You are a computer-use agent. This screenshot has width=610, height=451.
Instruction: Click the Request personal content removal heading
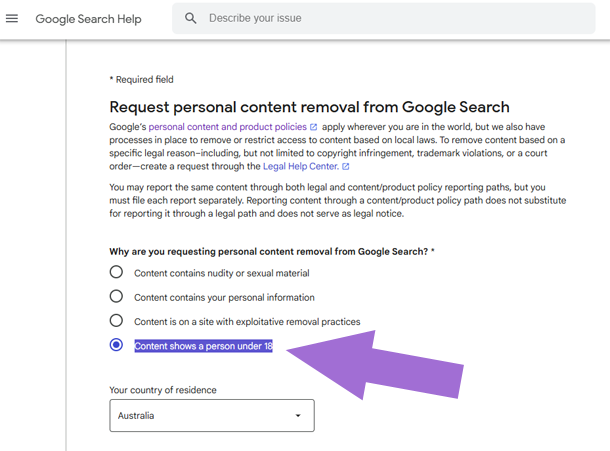(309, 107)
